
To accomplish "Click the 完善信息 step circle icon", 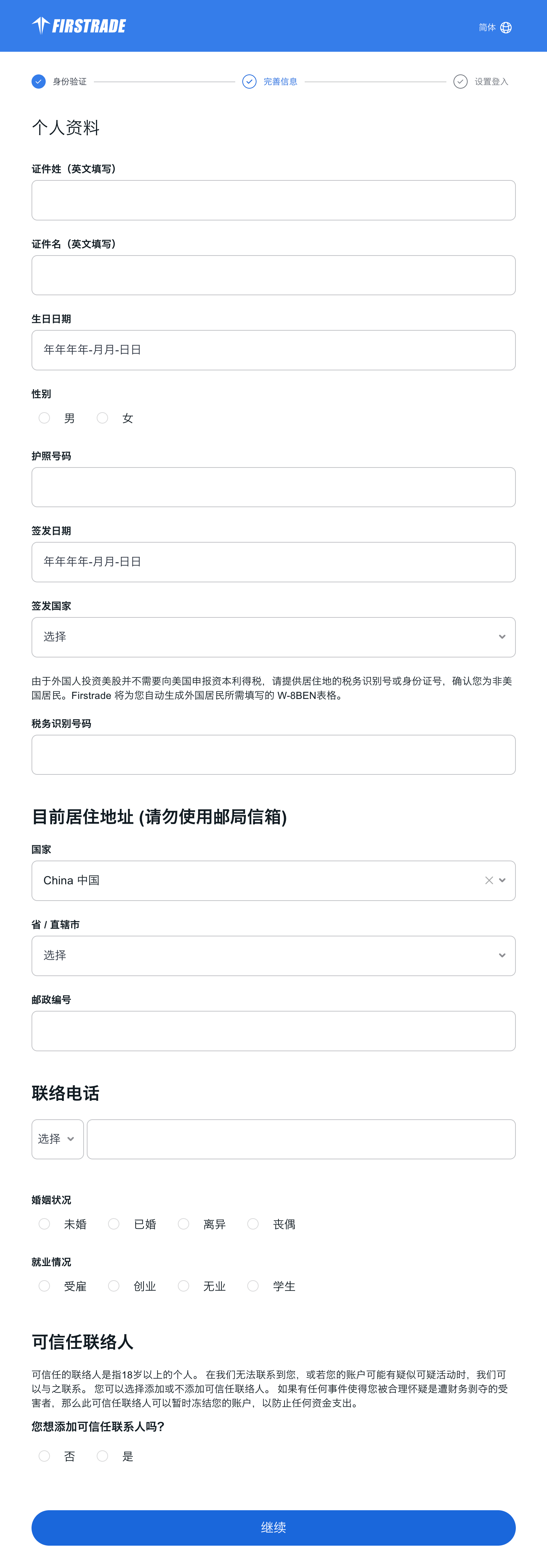I will 249,82.
